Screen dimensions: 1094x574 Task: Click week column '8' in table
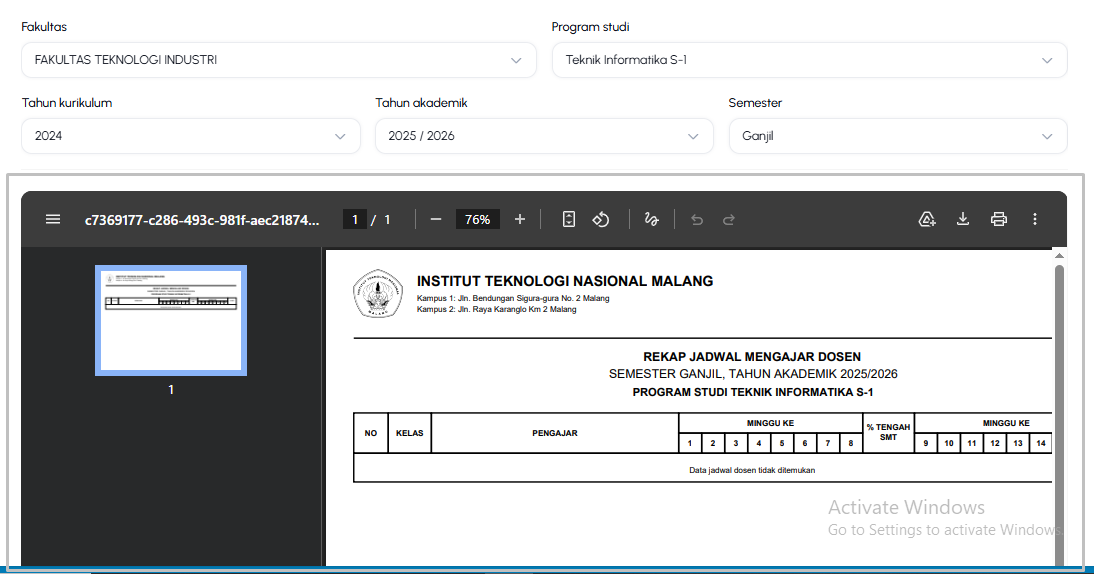851,443
